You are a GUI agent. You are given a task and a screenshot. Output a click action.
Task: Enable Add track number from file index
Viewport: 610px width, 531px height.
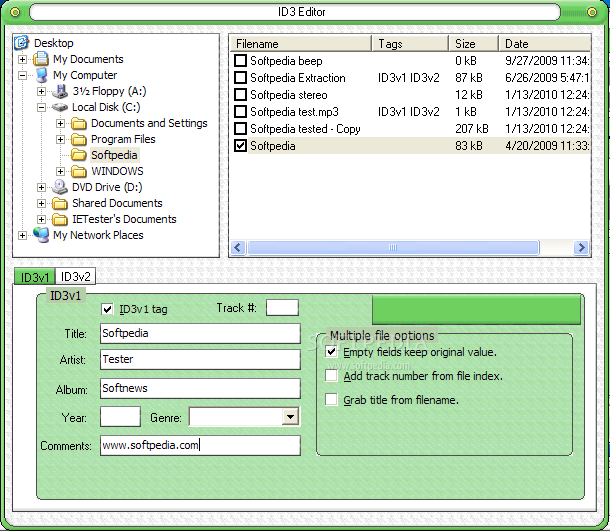(331, 376)
